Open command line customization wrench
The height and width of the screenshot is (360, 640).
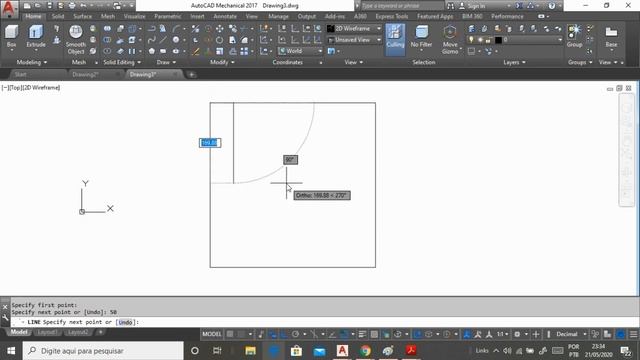tap(5, 318)
